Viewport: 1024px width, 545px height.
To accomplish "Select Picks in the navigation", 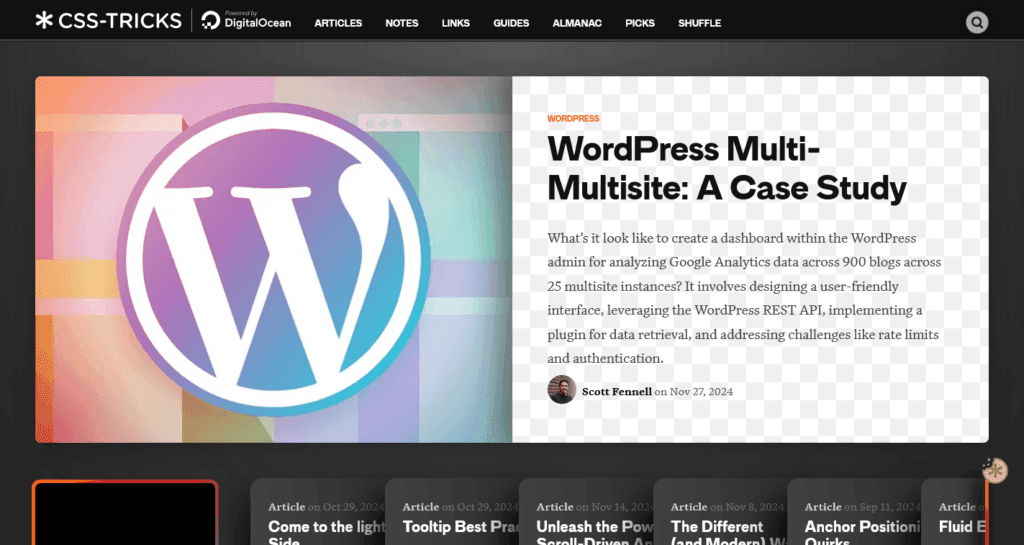I will [640, 23].
